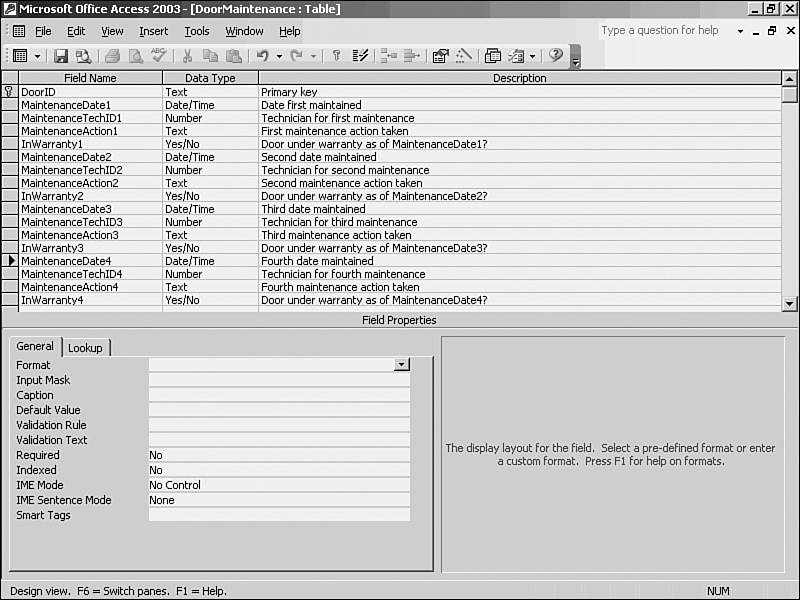Click the Caption property input field
The image size is (800, 600).
[279, 395]
